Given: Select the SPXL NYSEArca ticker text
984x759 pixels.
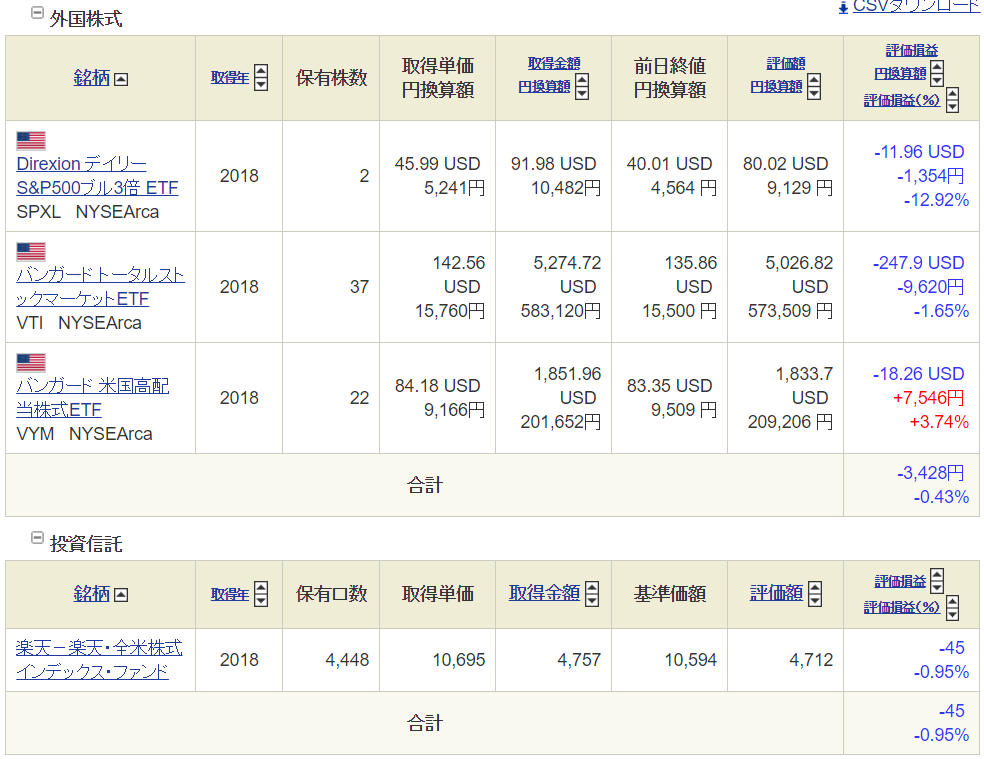Looking at the screenshot, I should 88,212.
